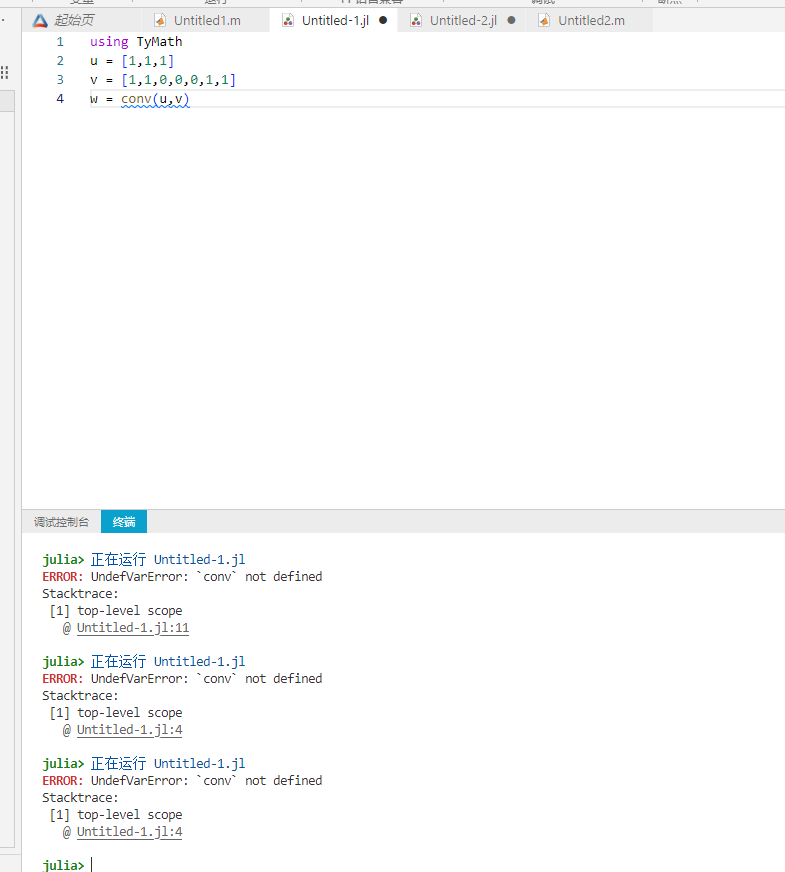The height and width of the screenshot is (872, 785).
Task: Click the Untitled-2.jl Julia file icon
Action: pyautogui.click(x=416, y=21)
